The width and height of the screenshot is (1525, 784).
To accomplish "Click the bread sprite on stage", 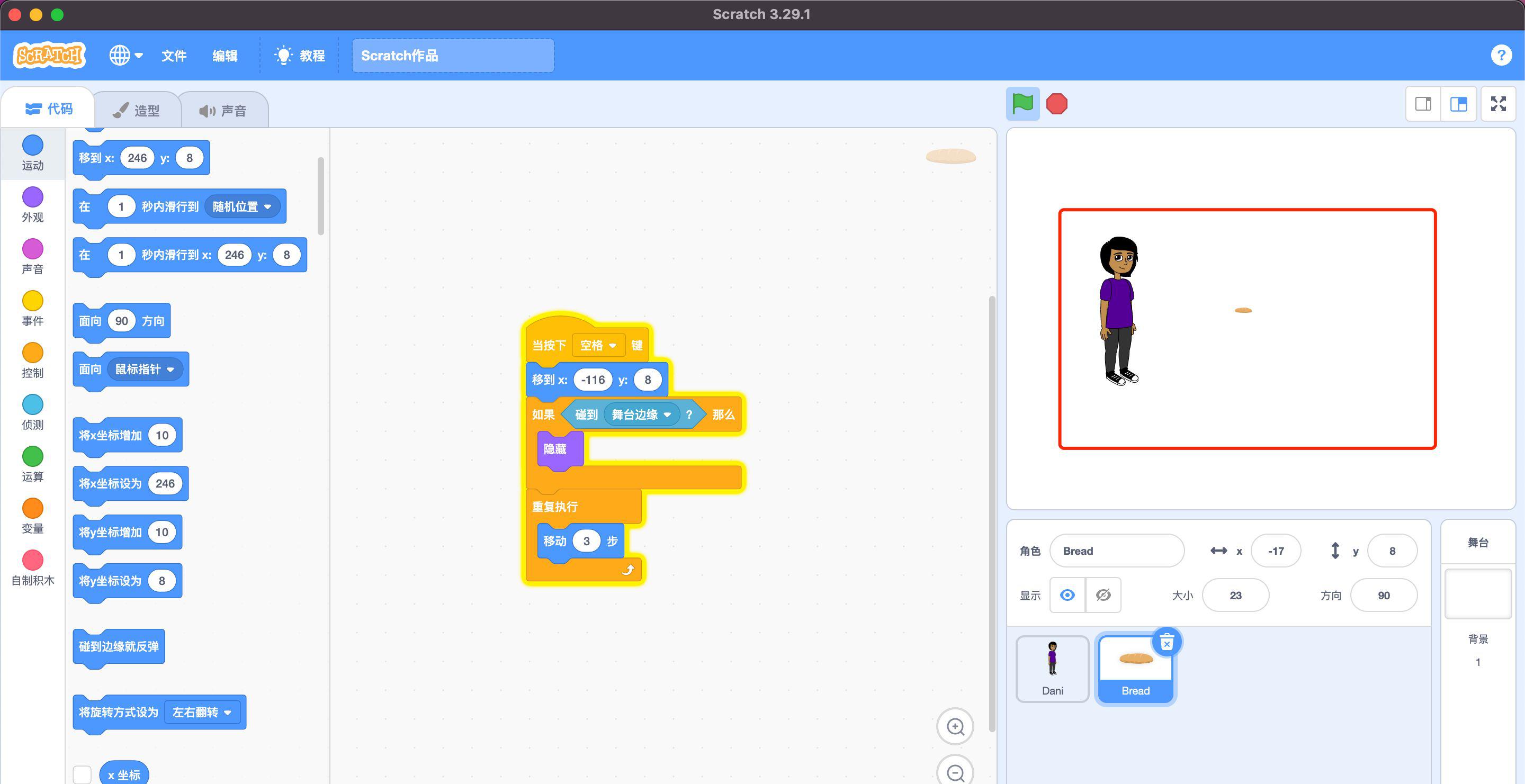I will (1243, 310).
